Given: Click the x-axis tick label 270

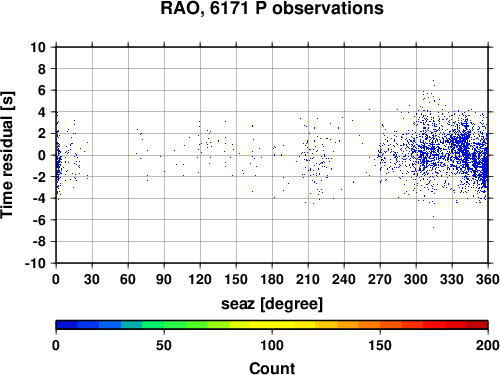Looking at the screenshot, I should click(380, 279).
